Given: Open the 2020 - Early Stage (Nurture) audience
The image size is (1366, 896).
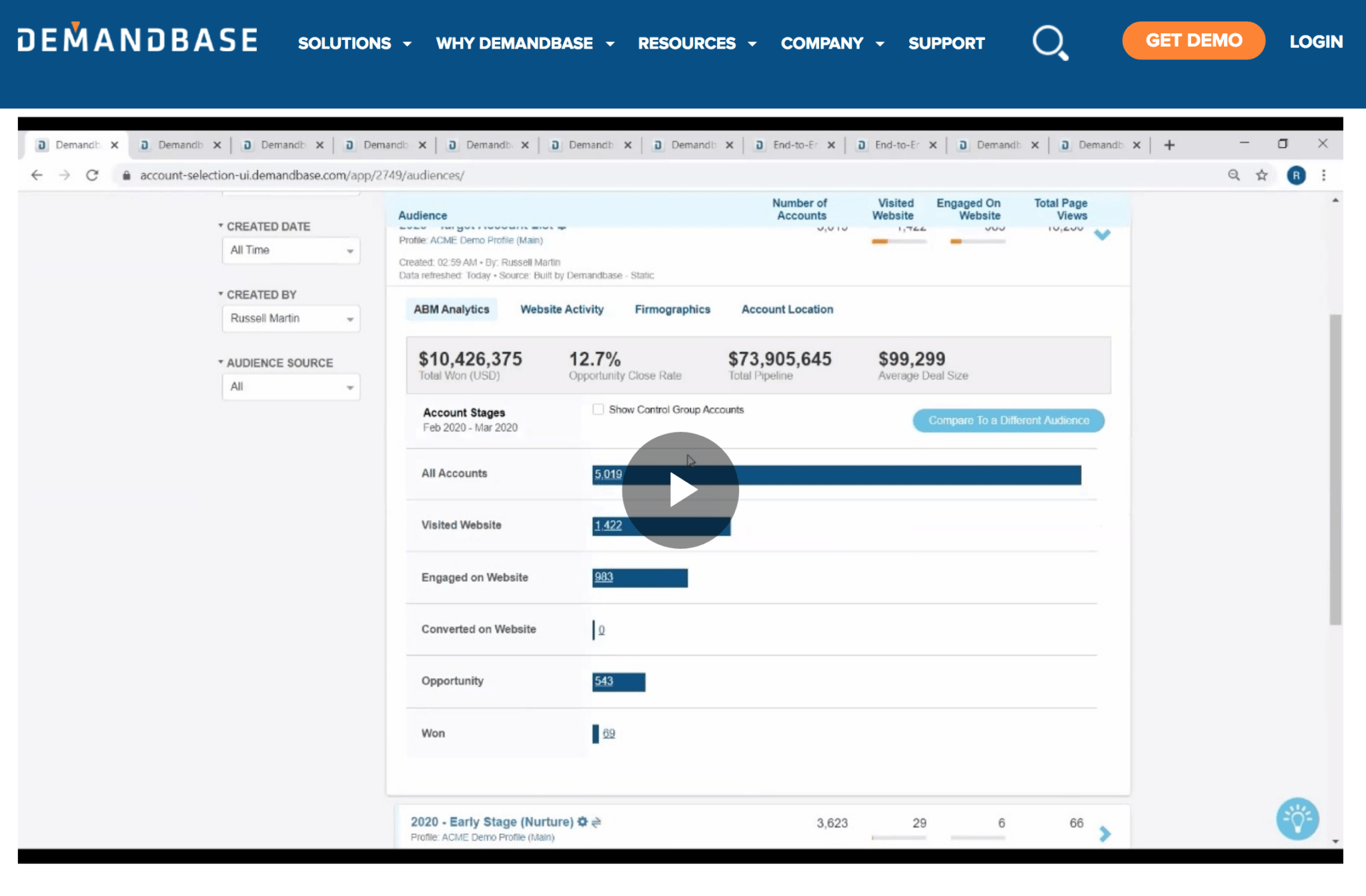Looking at the screenshot, I should (x=492, y=821).
